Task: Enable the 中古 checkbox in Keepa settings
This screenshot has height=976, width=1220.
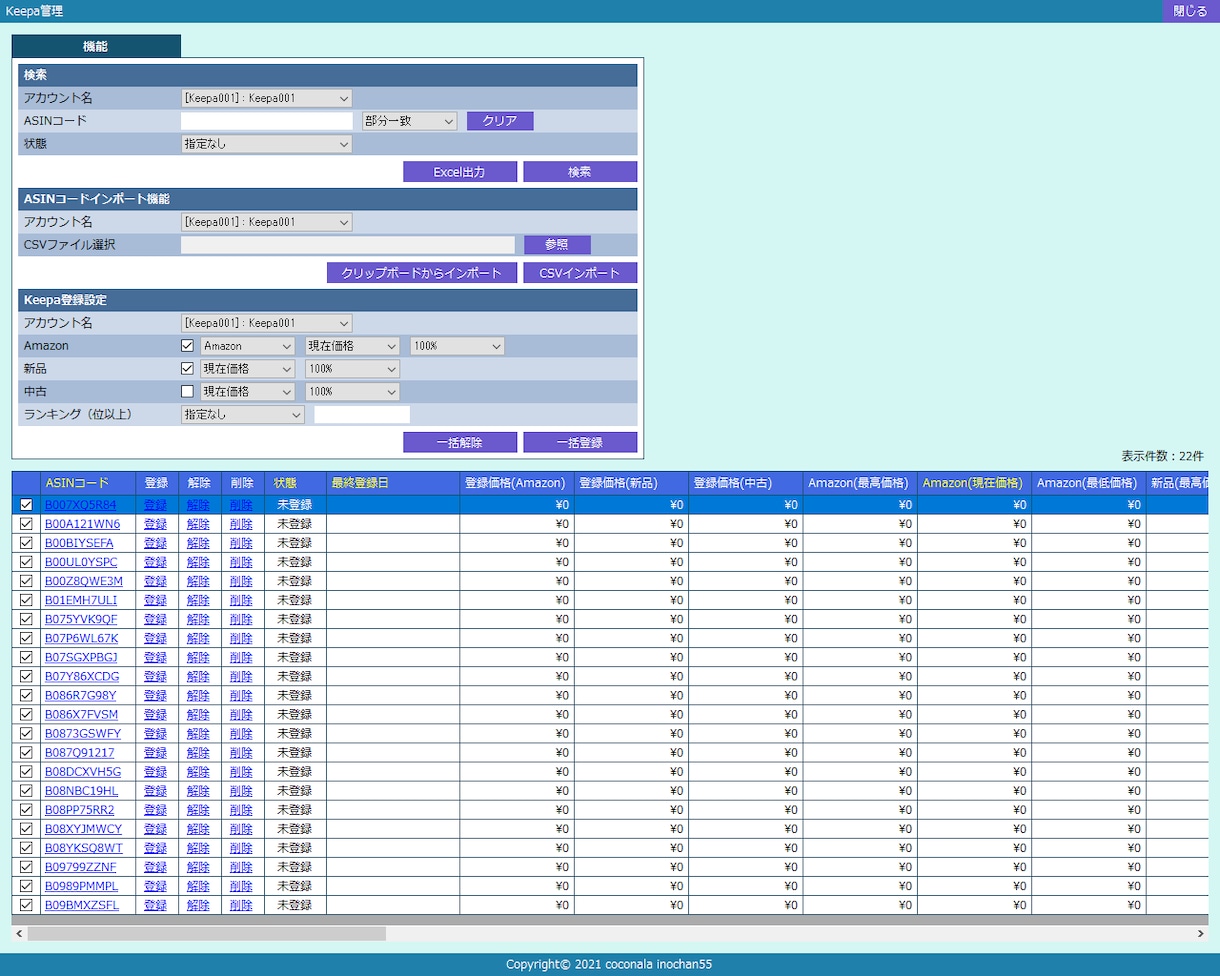Action: click(x=187, y=391)
